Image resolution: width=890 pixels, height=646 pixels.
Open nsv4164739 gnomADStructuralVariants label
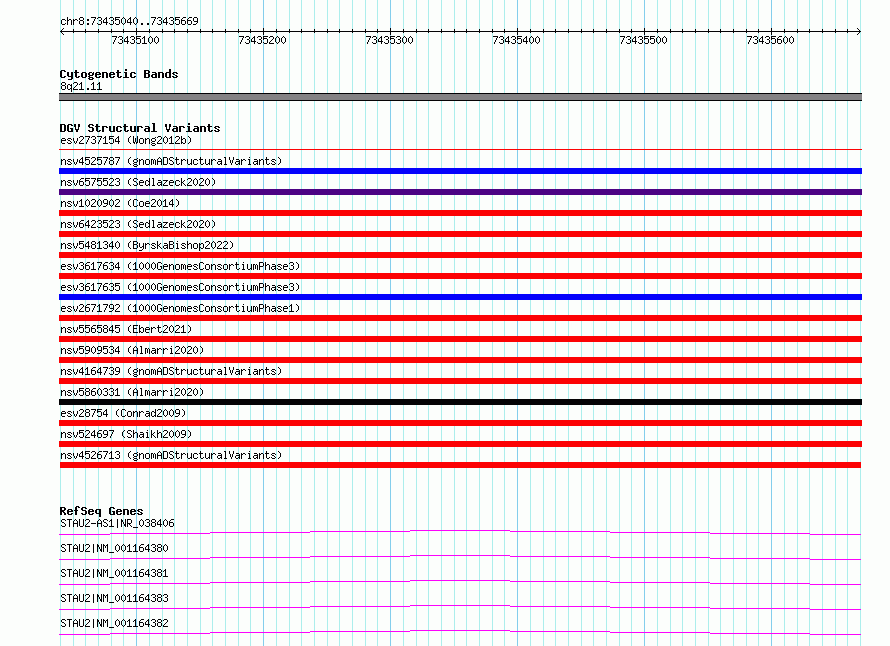(171, 371)
